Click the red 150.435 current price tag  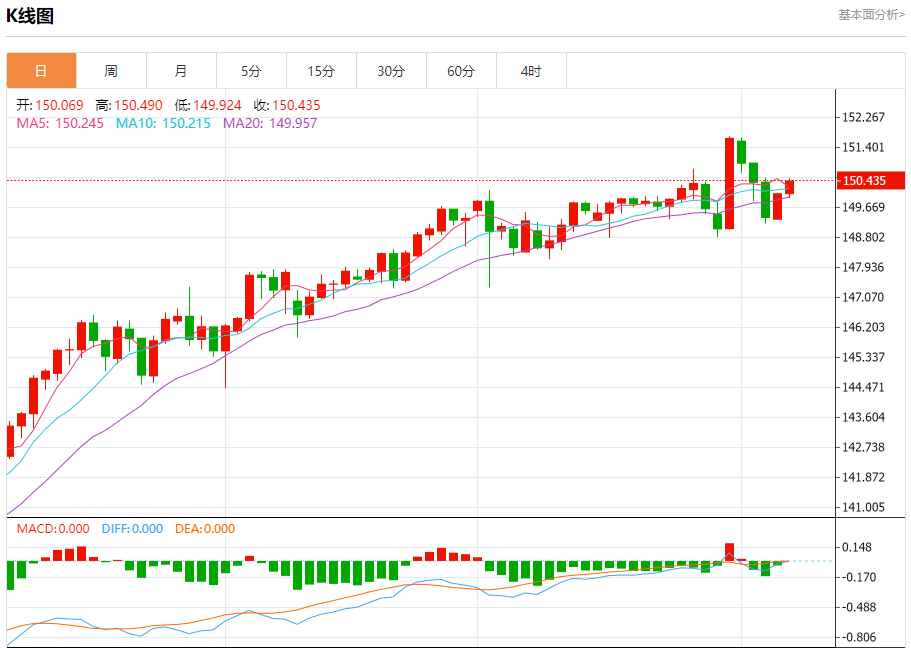pyautogui.click(x=871, y=181)
